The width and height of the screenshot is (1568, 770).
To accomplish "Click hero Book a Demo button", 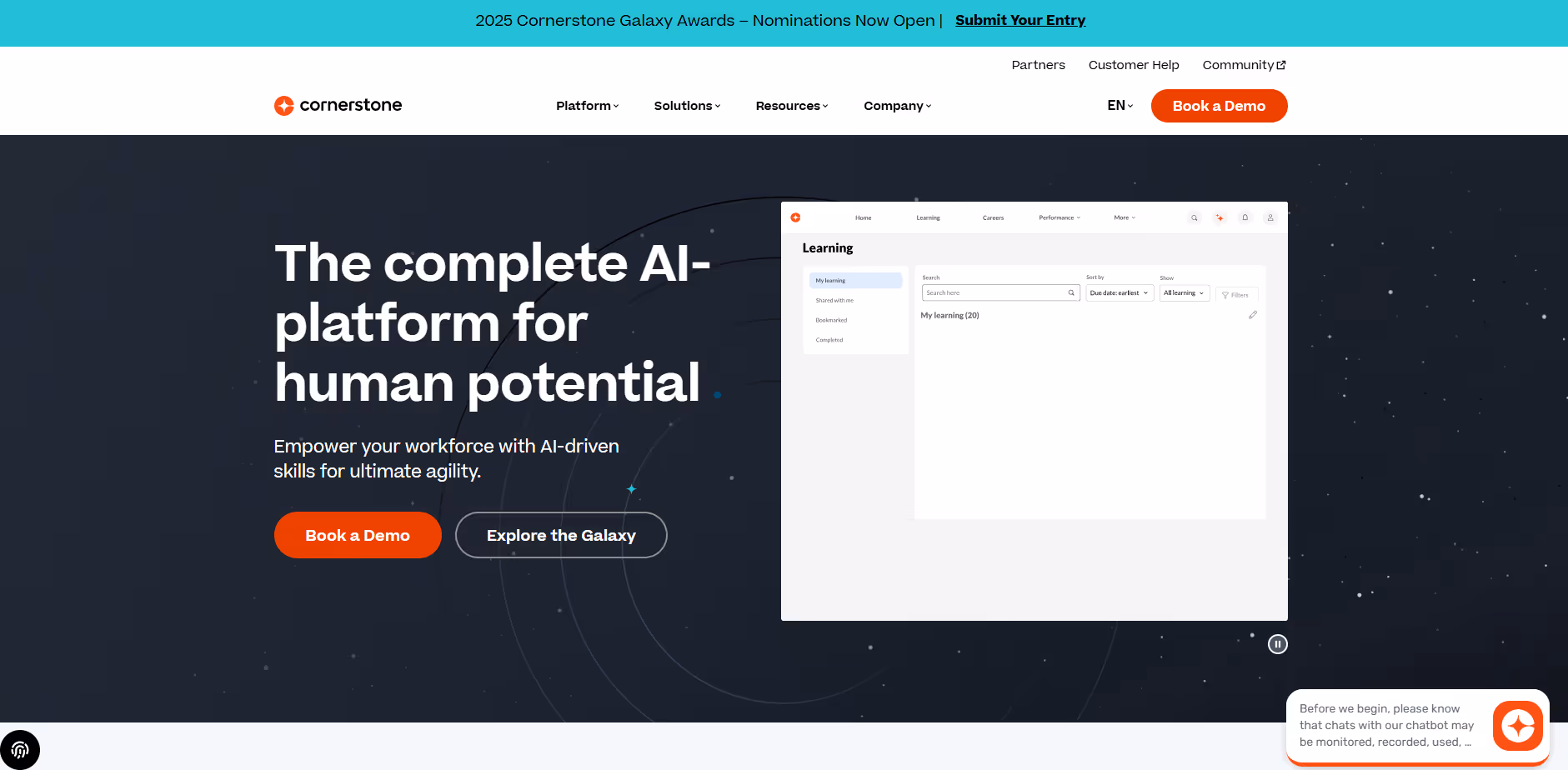I will coord(358,535).
